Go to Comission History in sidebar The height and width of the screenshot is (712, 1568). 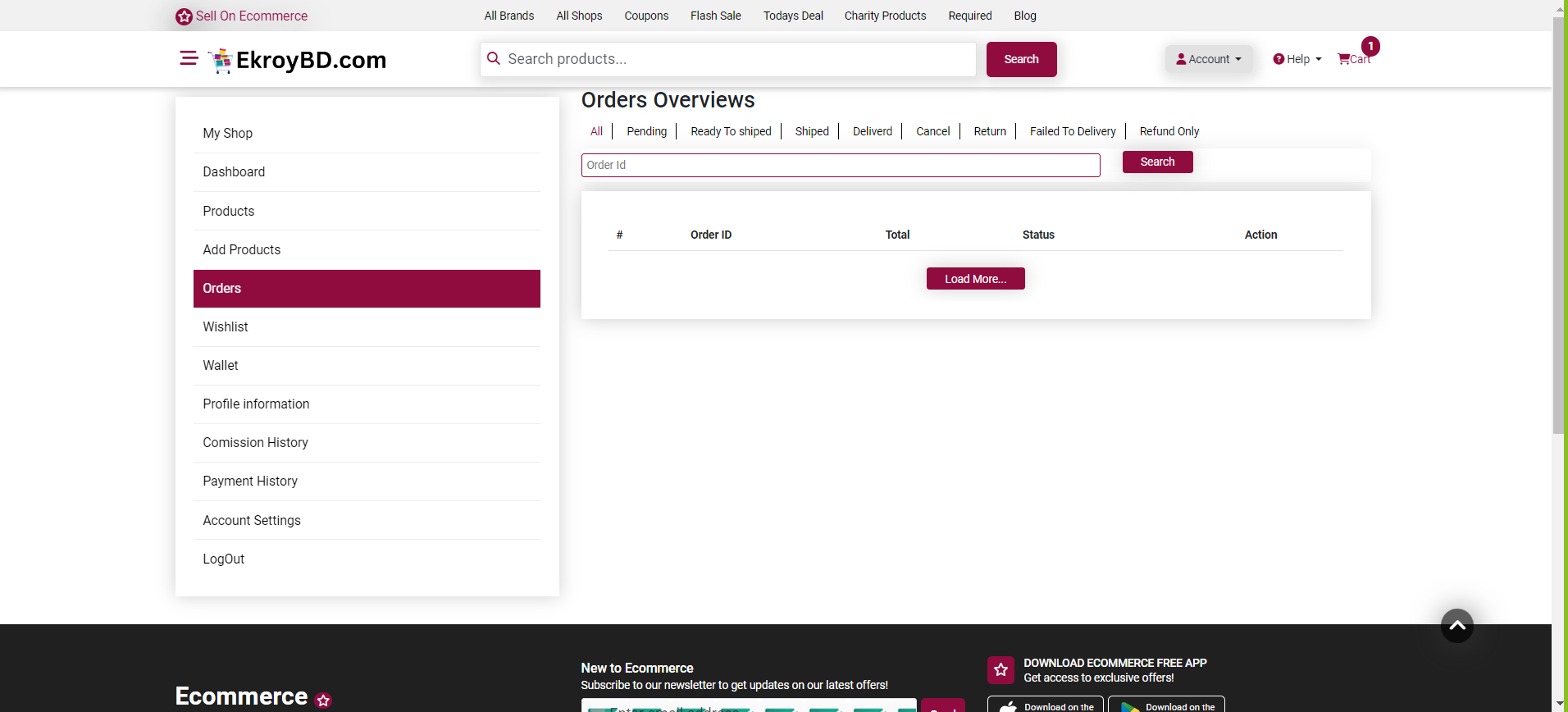(255, 443)
